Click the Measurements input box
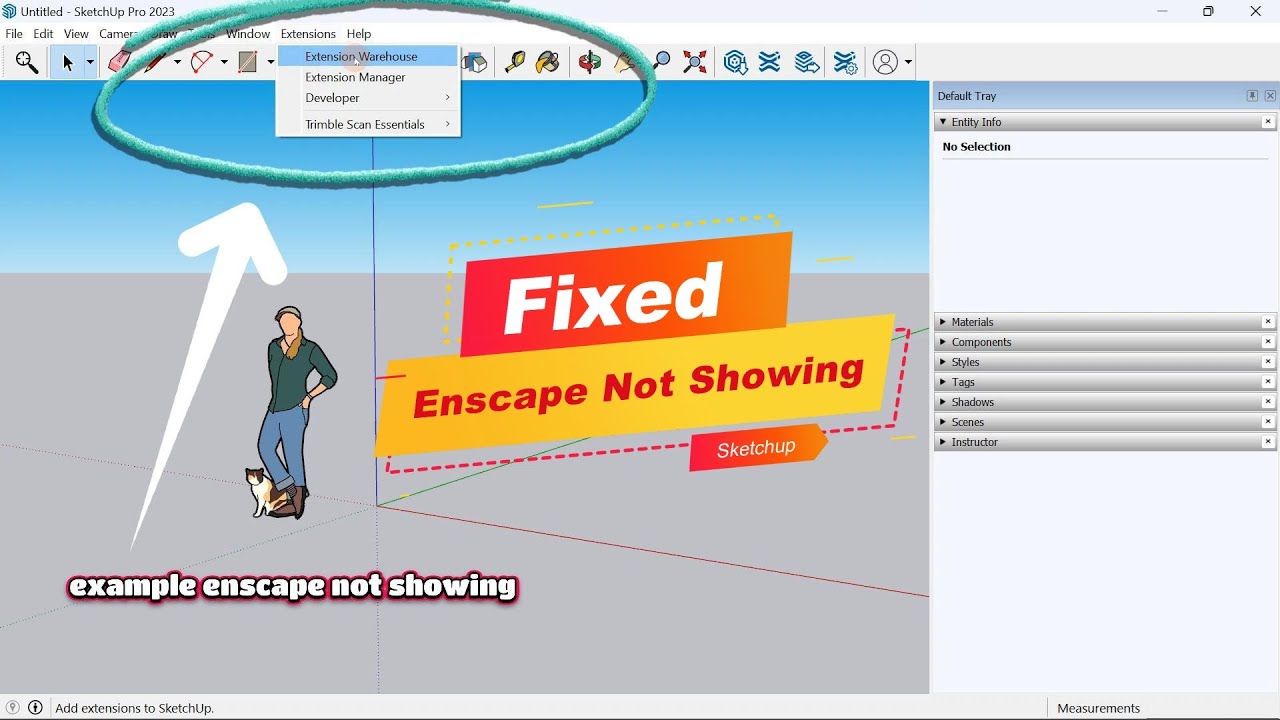The image size is (1280, 720). pyautogui.click(x=1213, y=708)
